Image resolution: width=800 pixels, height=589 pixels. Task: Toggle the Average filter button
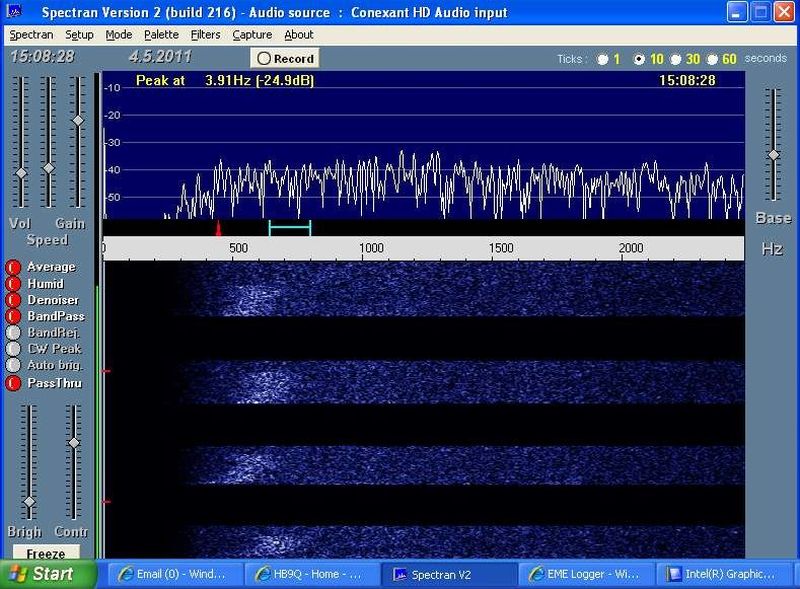pos(13,267)
